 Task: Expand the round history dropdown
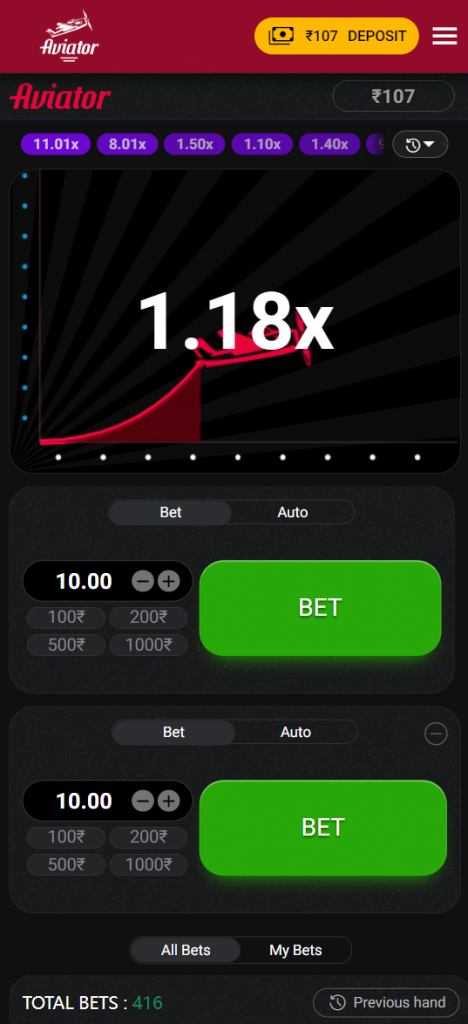point(420,144)
